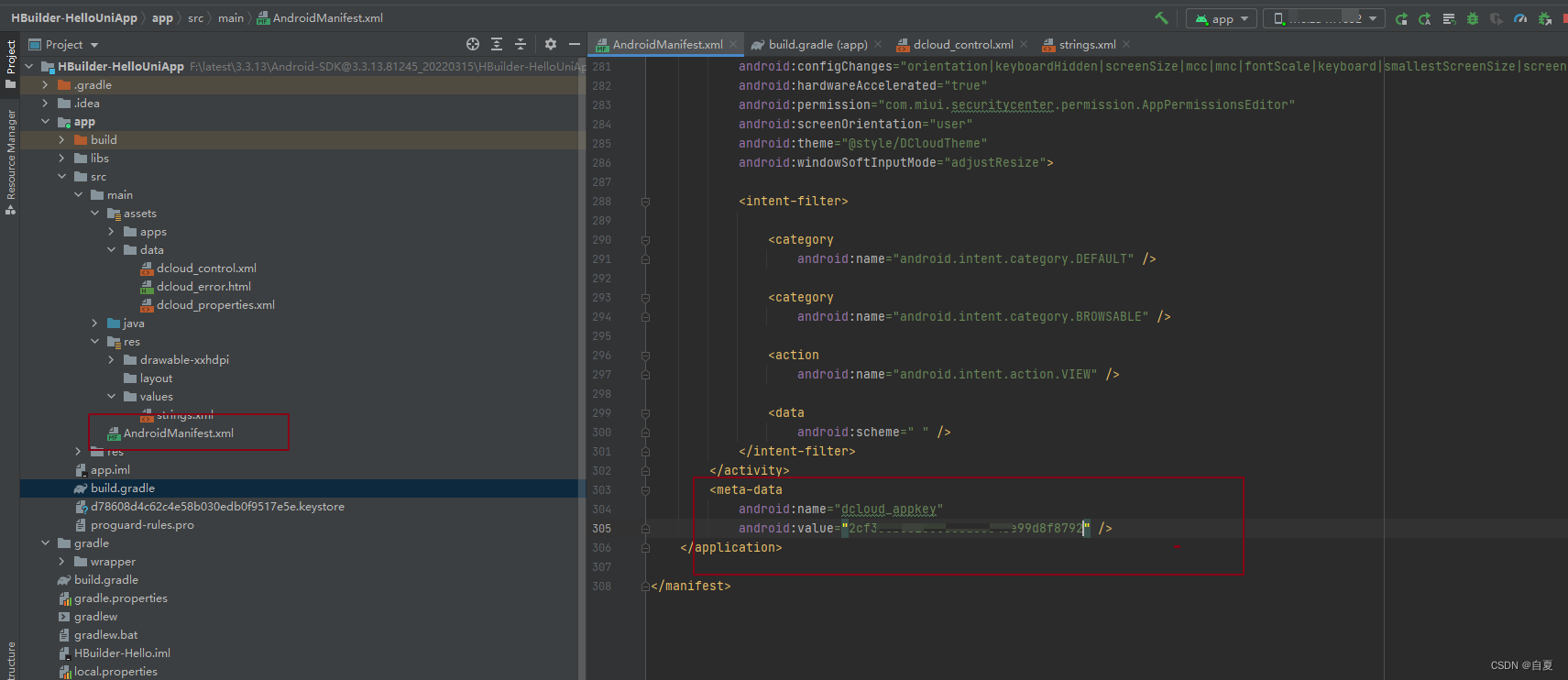The height and width of the screenshot is (680, 1568).
Task: Click Run with Coverage shield icon
Action: click(1497, 18)
